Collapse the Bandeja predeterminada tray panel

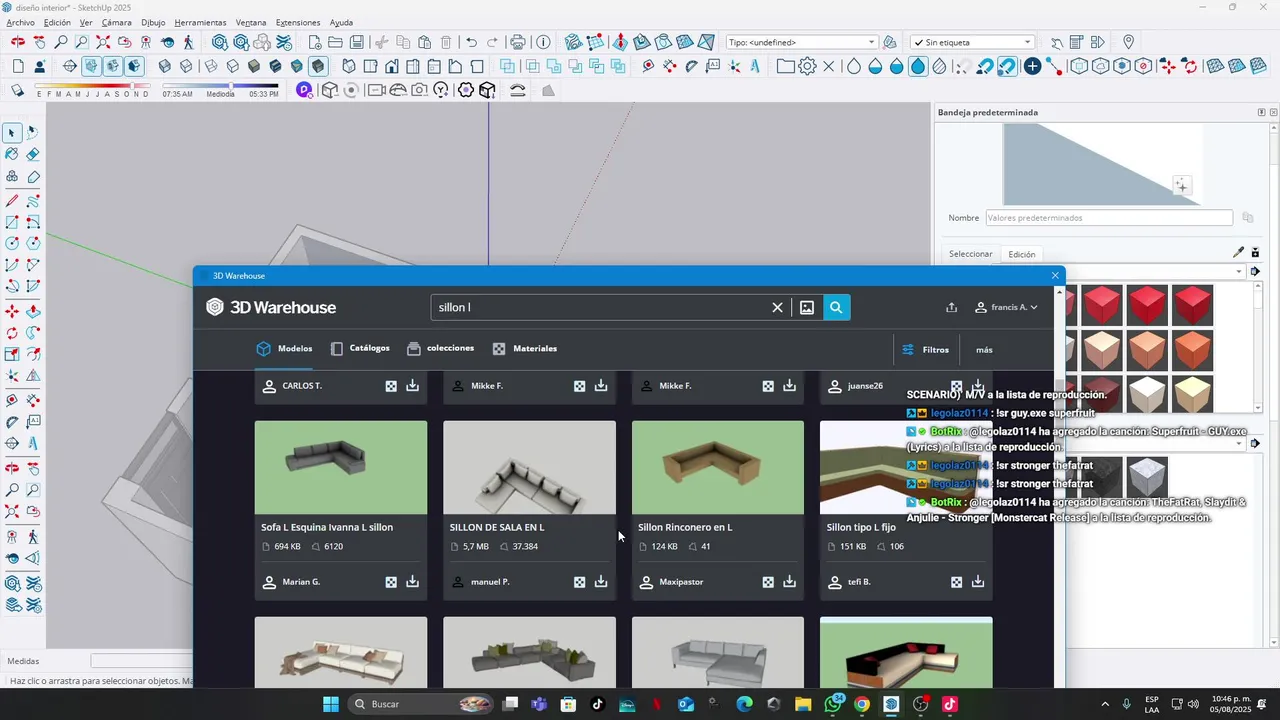pyautogui.click(x=1262, y=112)
